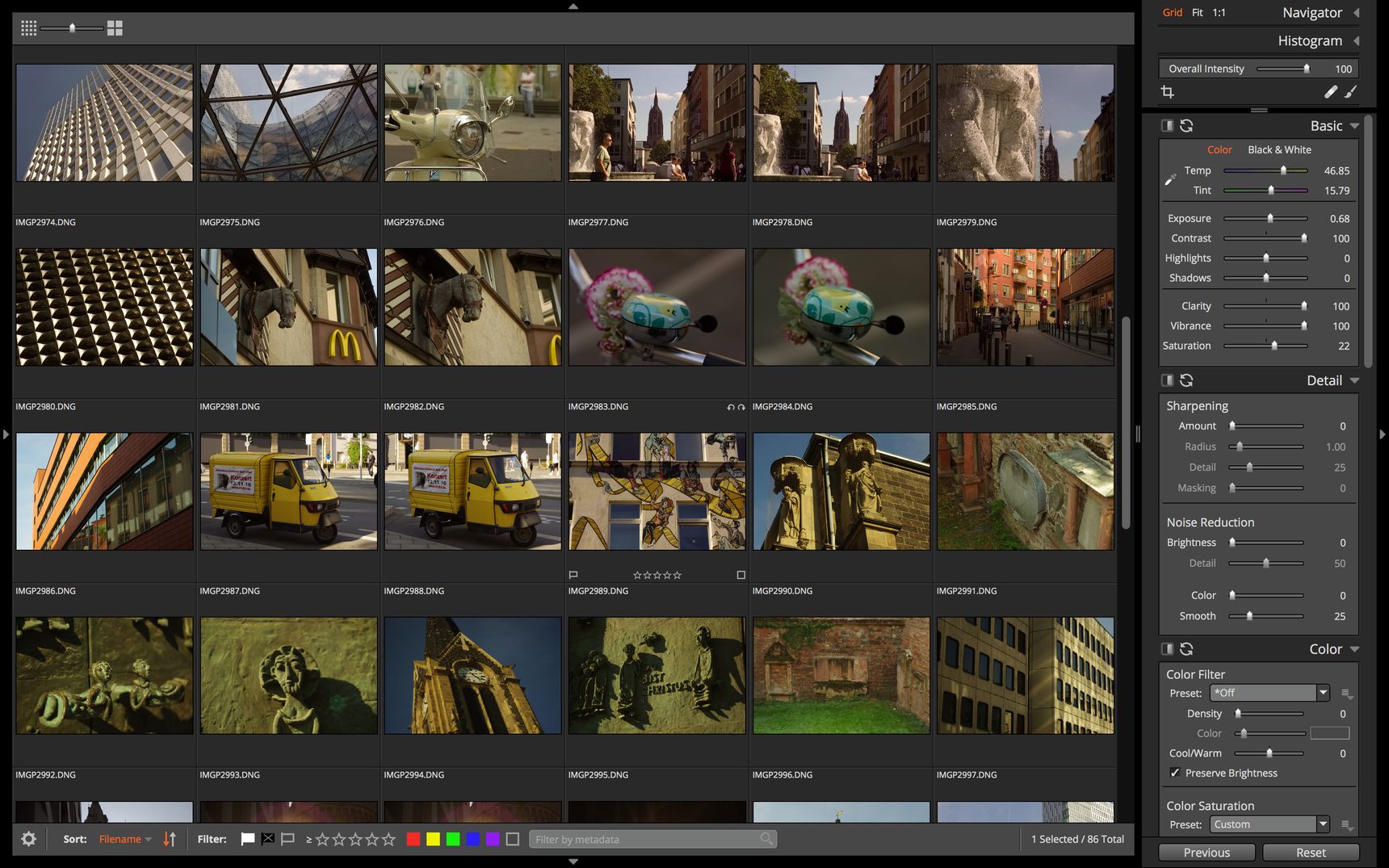Click the grid vertical scrollbar
The height and width of the screenshot is (868, 1389).
point(1126,422)
